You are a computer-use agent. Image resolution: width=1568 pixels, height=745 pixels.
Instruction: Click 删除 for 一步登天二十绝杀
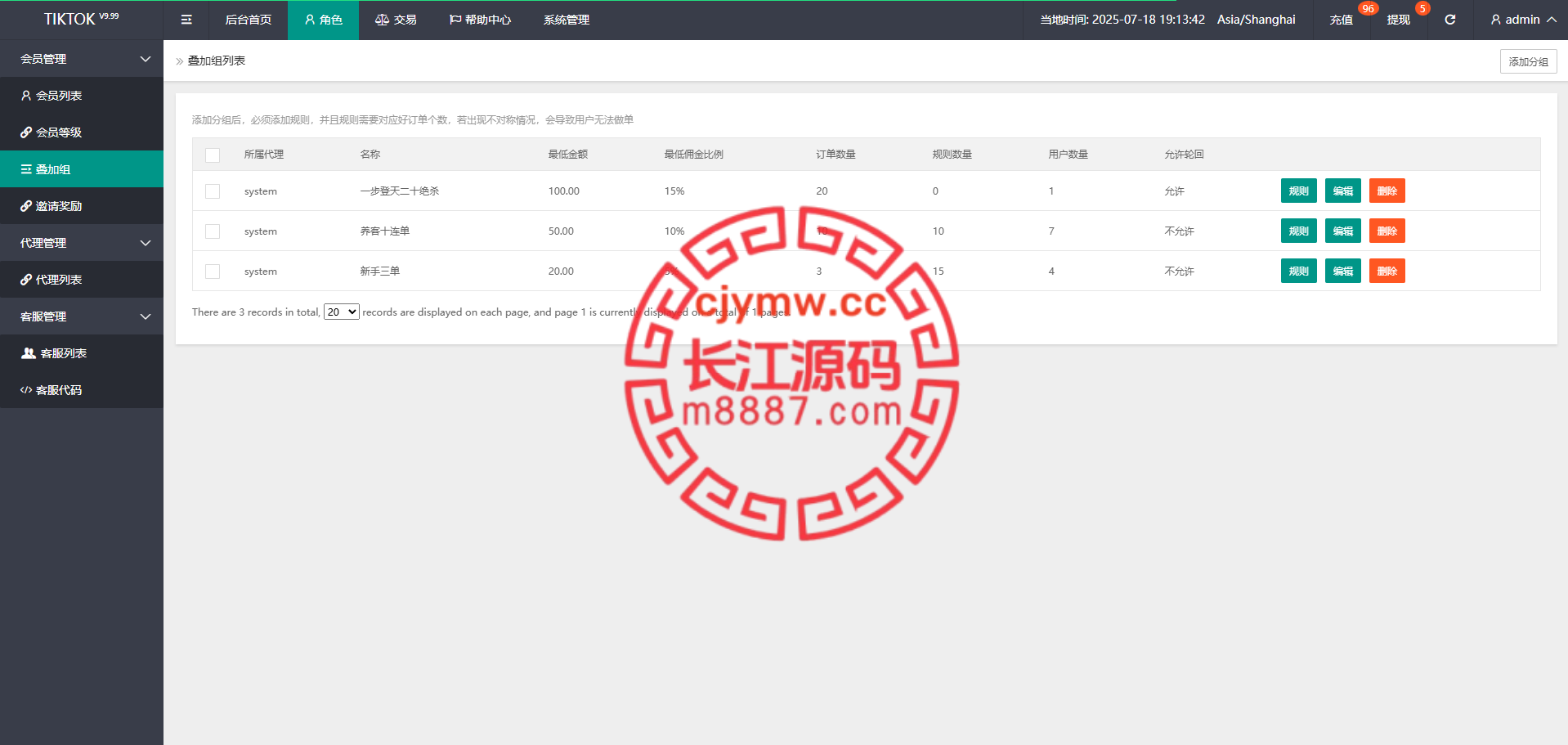pyautogui.click(x=1387, y=191)
